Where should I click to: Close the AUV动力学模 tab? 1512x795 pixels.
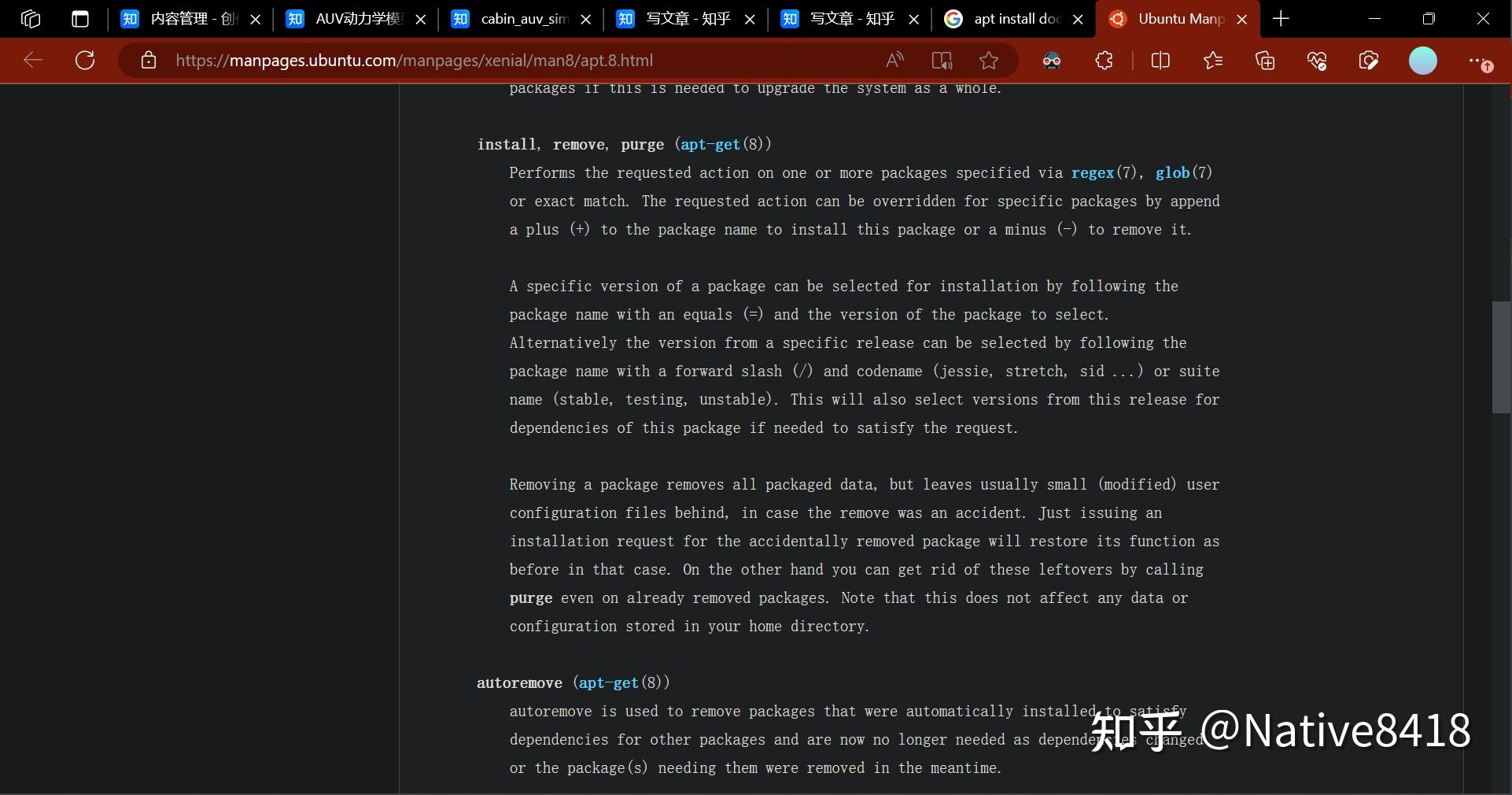tap(421, 20)
